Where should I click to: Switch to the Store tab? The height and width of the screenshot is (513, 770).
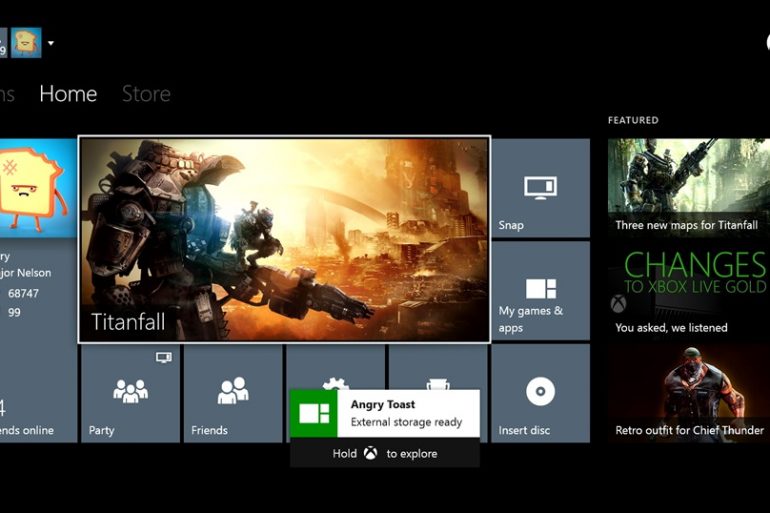[146, 94]
